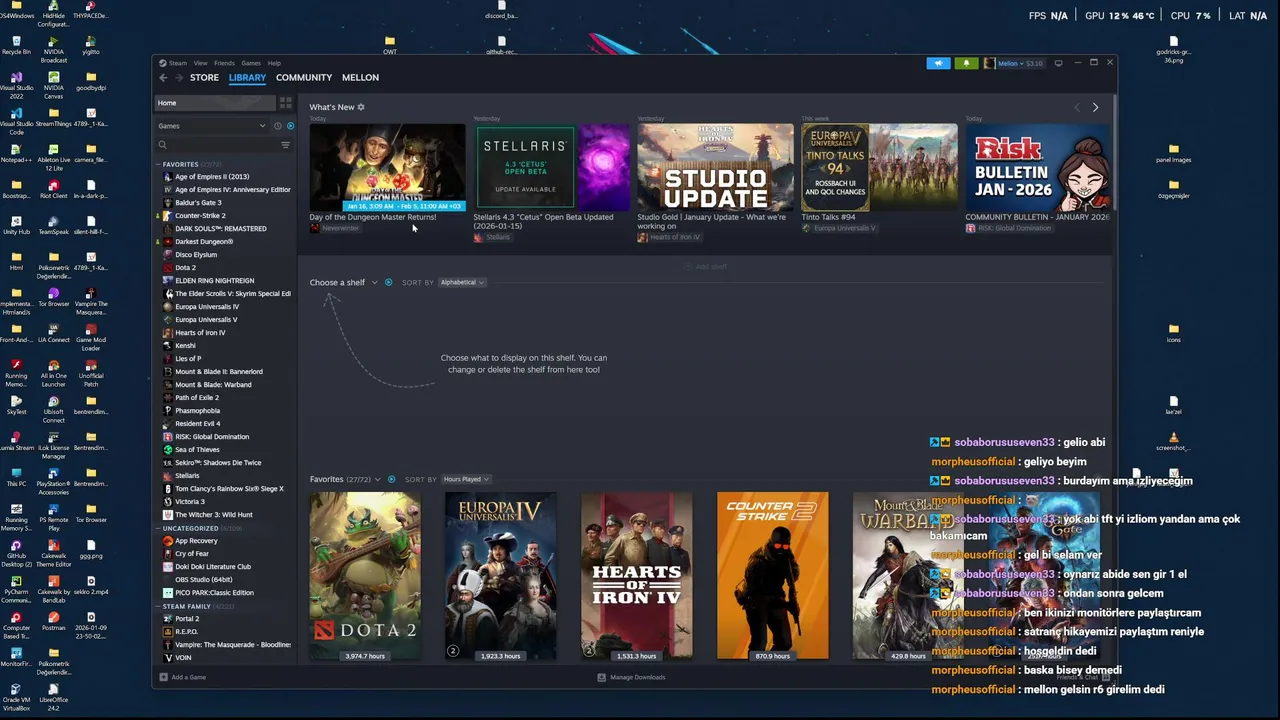Screen dimensions: 1280x720
Task: Open Europa Universalis IV cover art
Action: click(x=500, y=575)
